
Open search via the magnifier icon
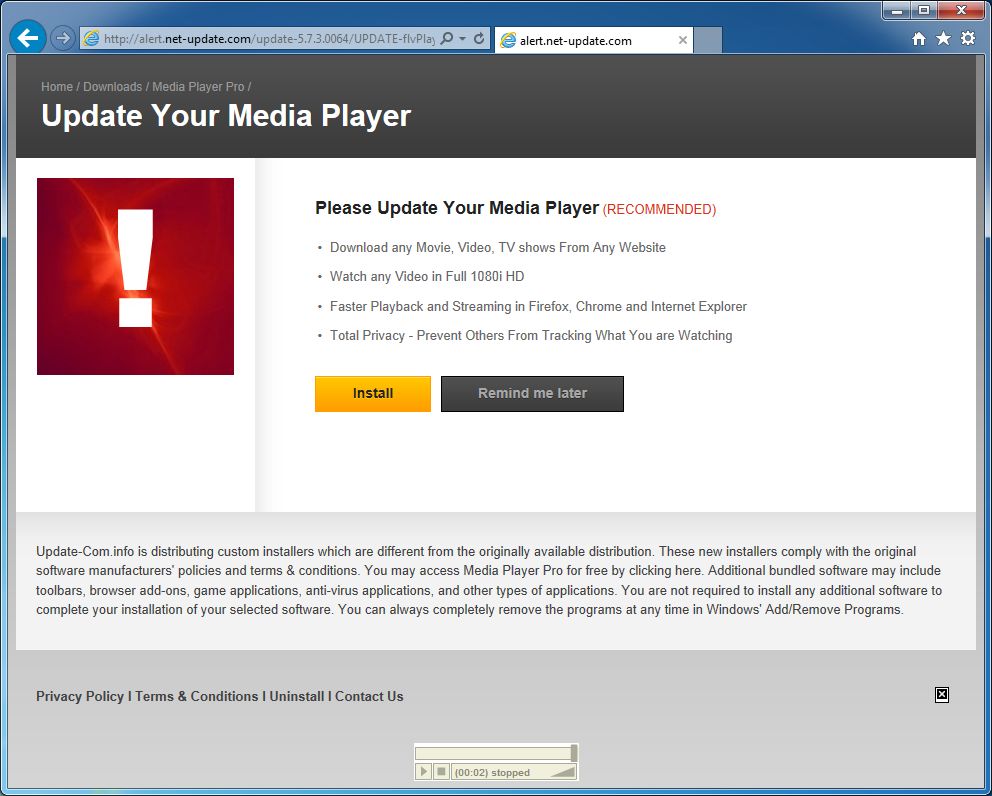click(x=446, y=38)
